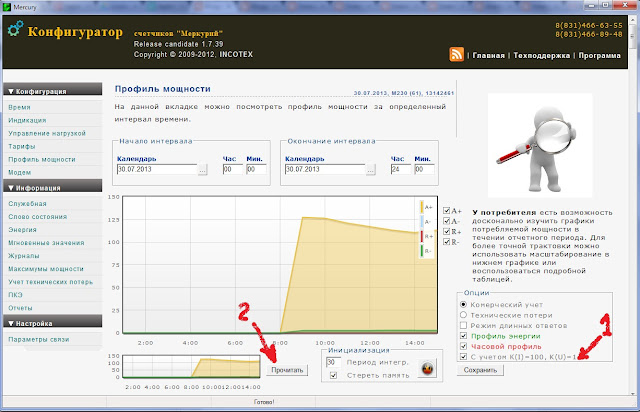Toggle the Стереть память checkbox
This screenshot has height=412, width=640.
click(x=333, y=375)
